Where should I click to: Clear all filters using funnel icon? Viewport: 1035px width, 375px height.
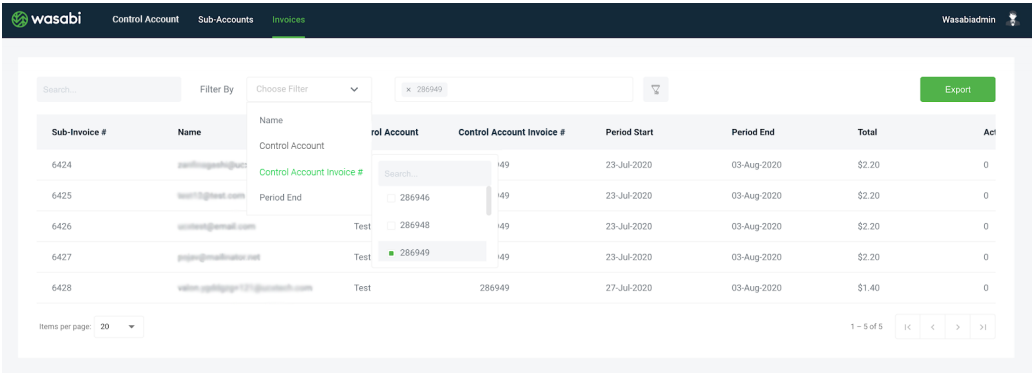tap(655, 89)
